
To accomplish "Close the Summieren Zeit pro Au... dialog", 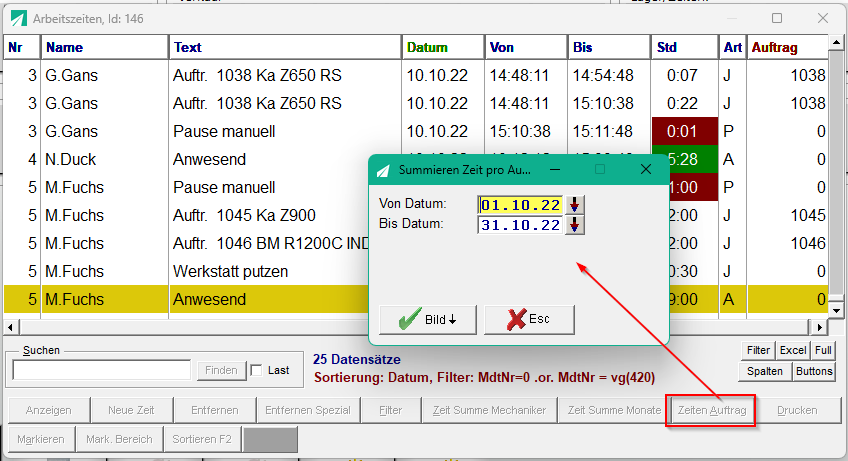I will pyautogui.click(x=646, y=169).
